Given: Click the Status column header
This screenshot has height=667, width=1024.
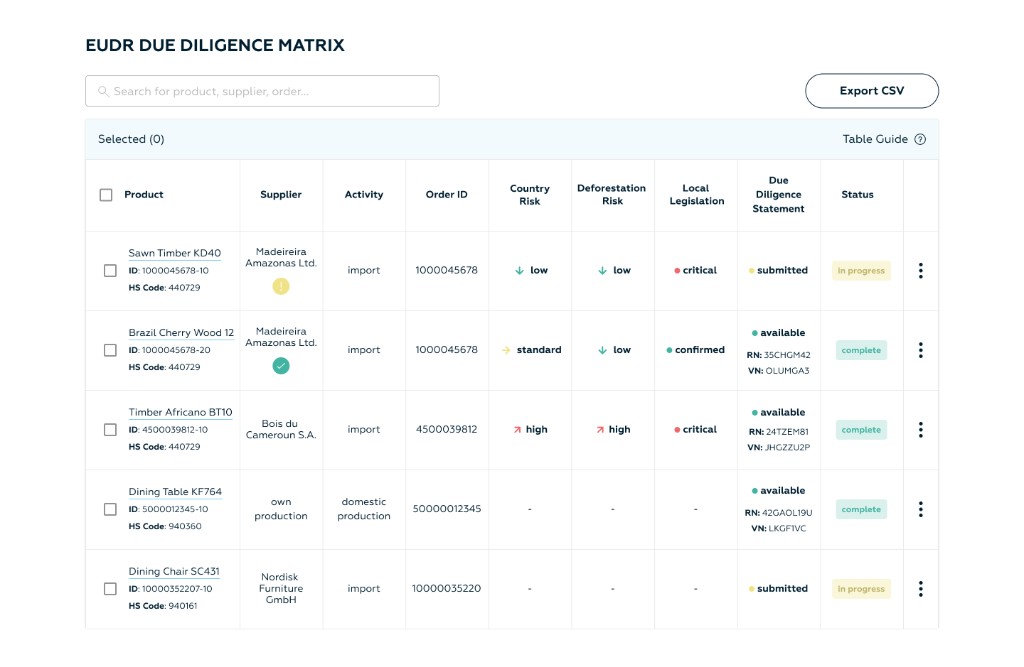Looking at the screenshot, I should pos(857,195).
